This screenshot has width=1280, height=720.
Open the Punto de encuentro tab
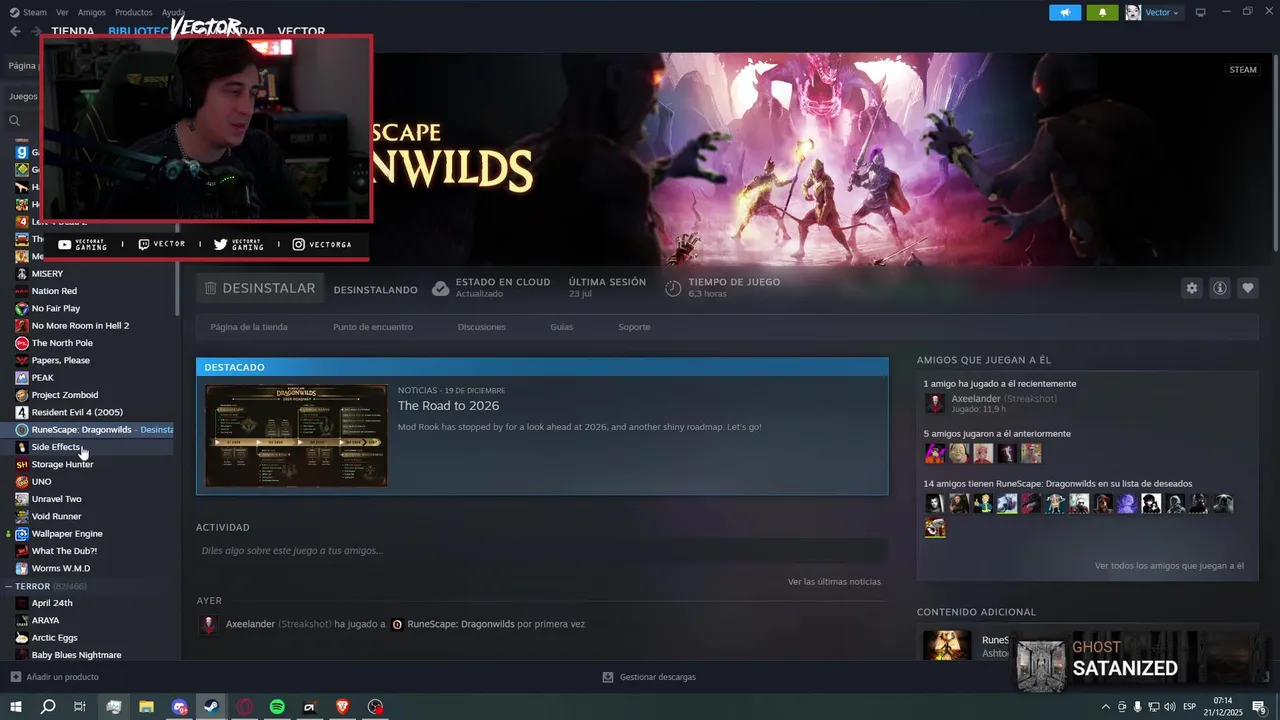pos(373,327)
